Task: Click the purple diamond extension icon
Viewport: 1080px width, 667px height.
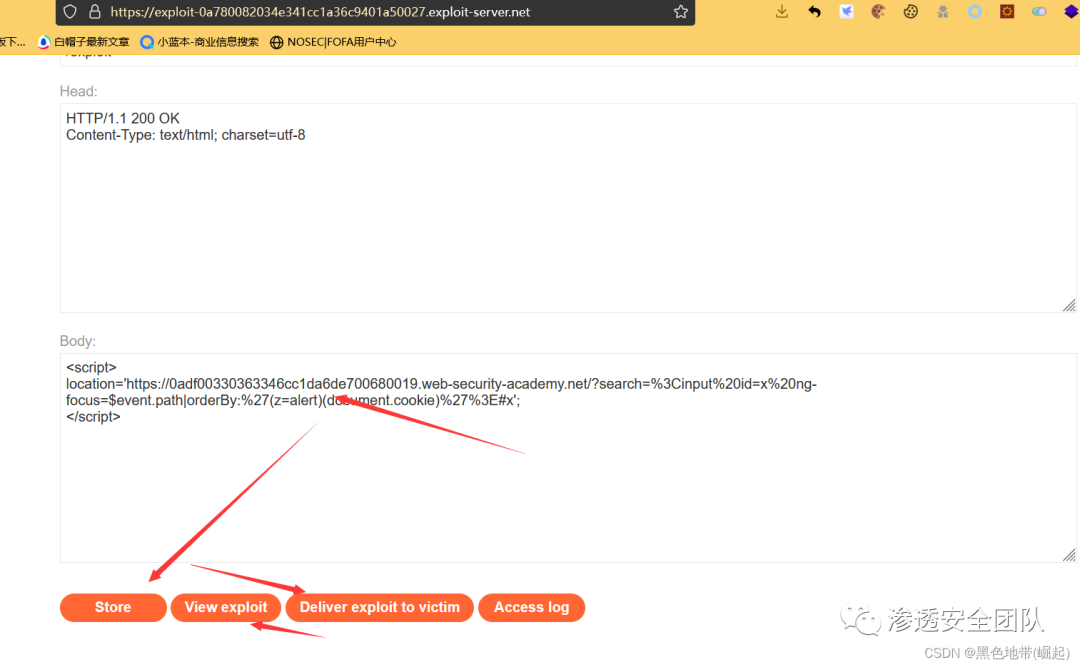Action: coord(1070,12)
